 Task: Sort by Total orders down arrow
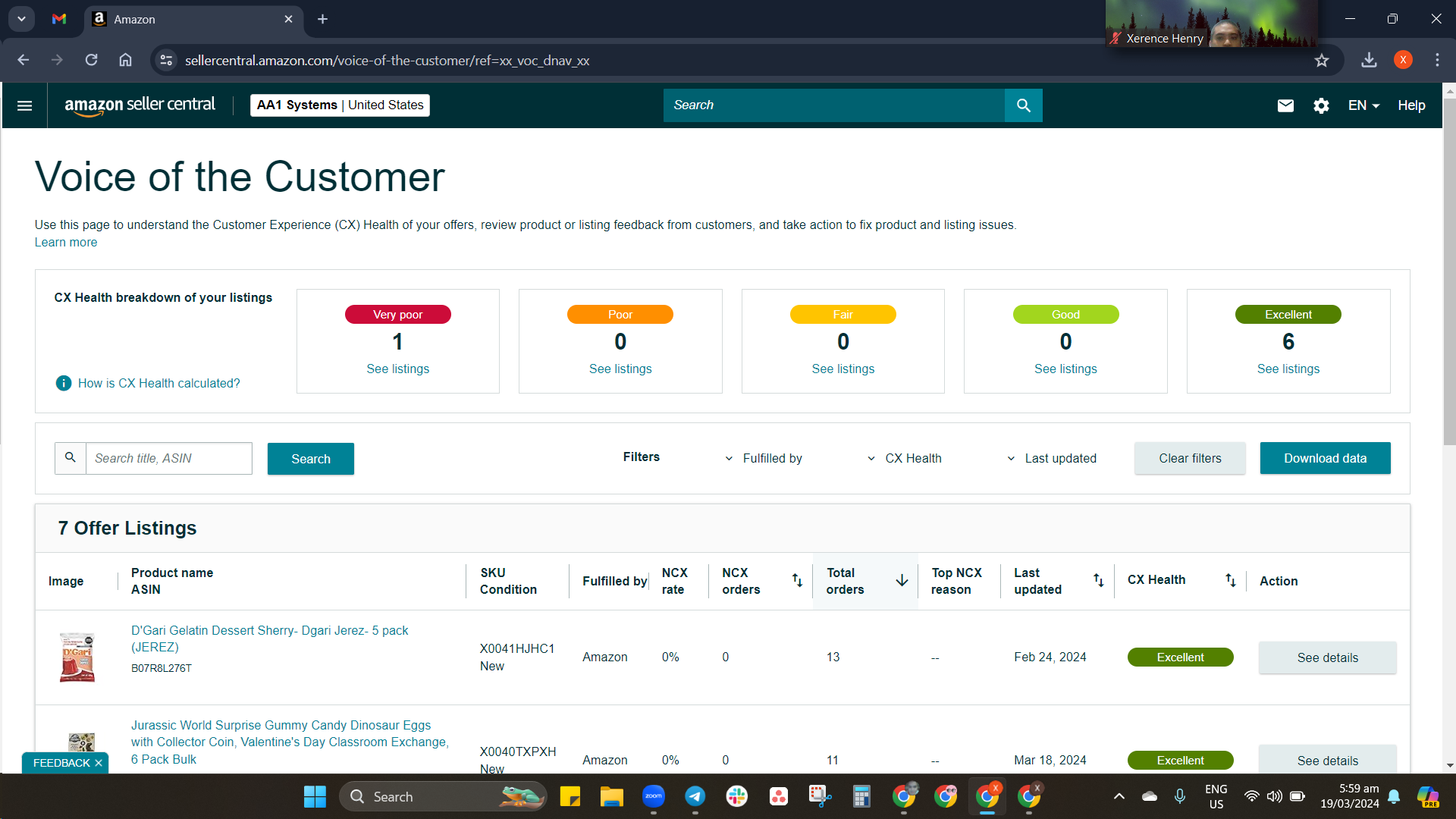(902, 580)
